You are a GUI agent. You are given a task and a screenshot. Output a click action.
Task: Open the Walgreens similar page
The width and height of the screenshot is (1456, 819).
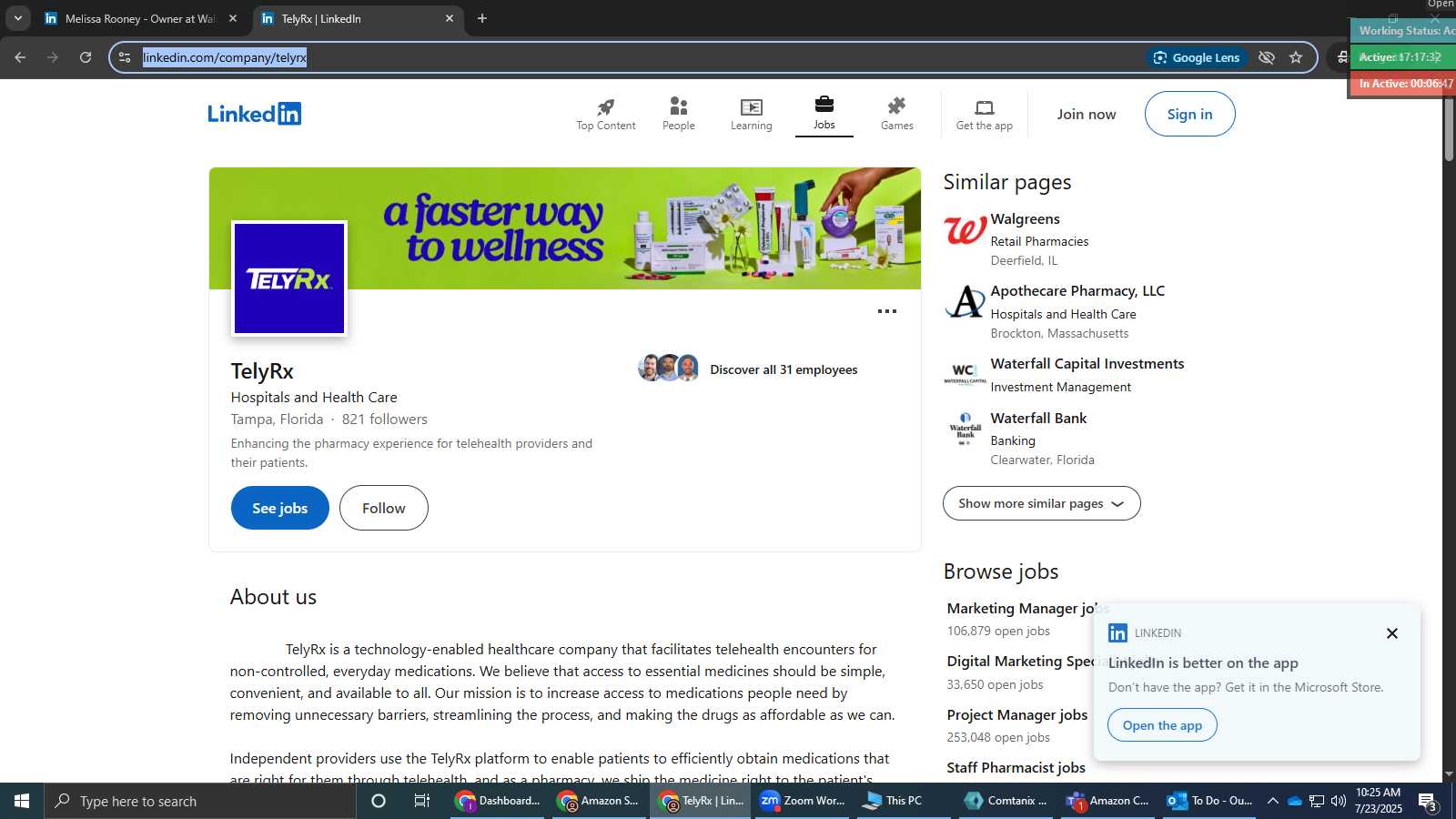(1025, 219)
